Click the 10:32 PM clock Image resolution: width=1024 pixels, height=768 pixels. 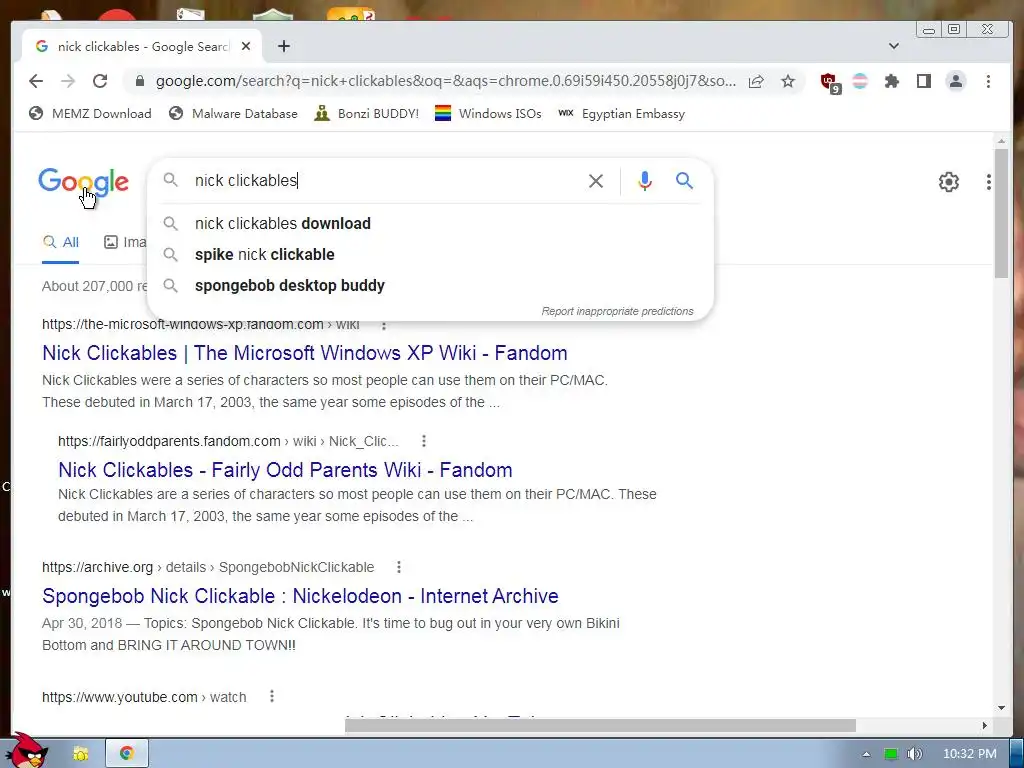pos(970,754)
